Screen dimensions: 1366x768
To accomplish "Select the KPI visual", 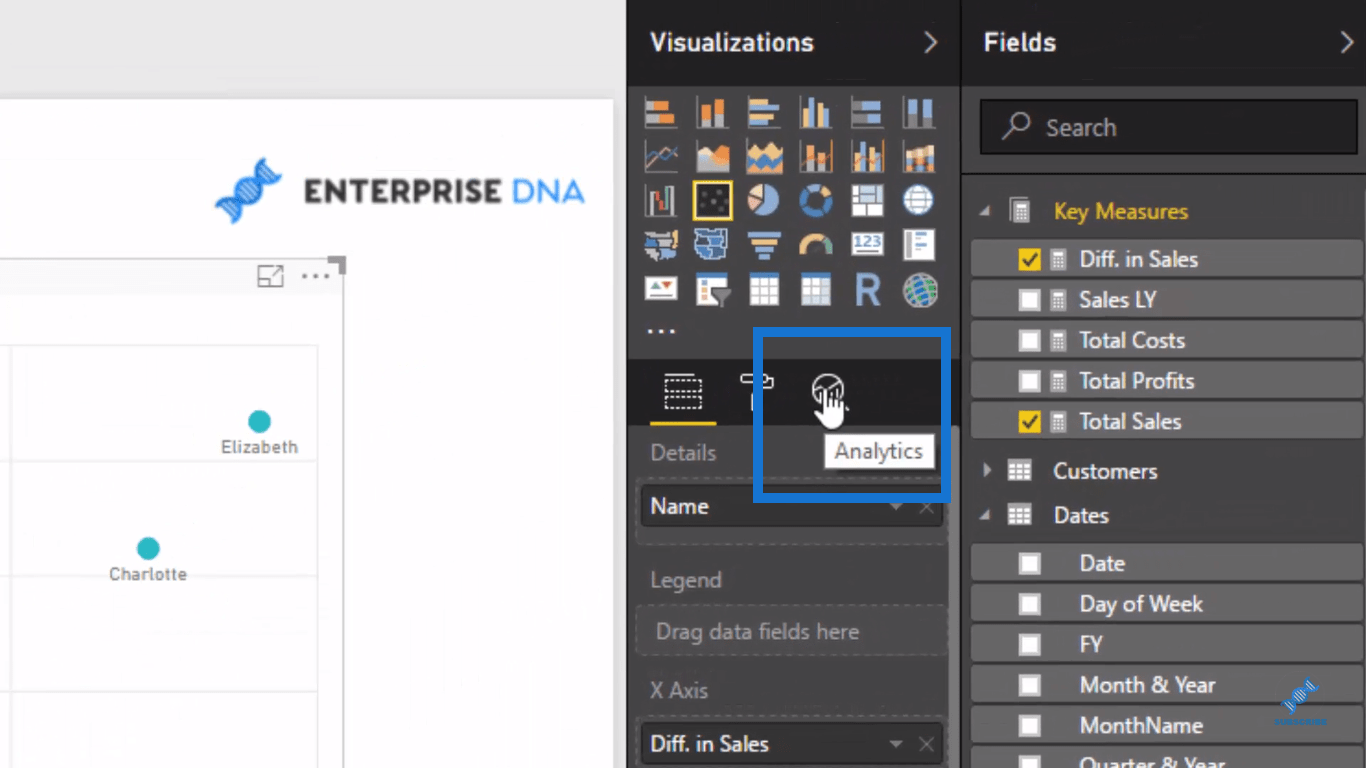I will click(x=660, y=290).
